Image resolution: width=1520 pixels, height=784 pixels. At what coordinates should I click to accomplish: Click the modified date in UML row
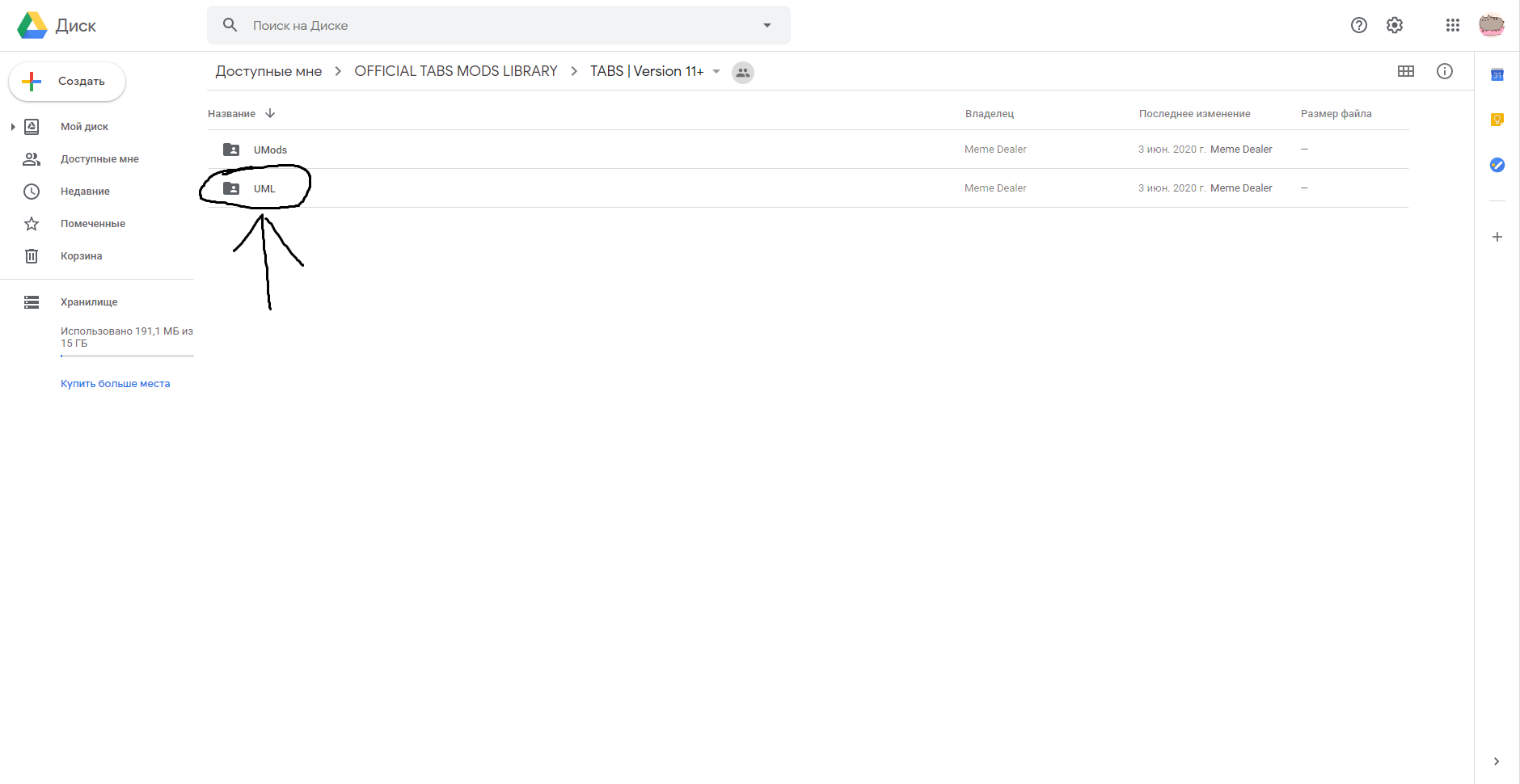(1172, 188)
